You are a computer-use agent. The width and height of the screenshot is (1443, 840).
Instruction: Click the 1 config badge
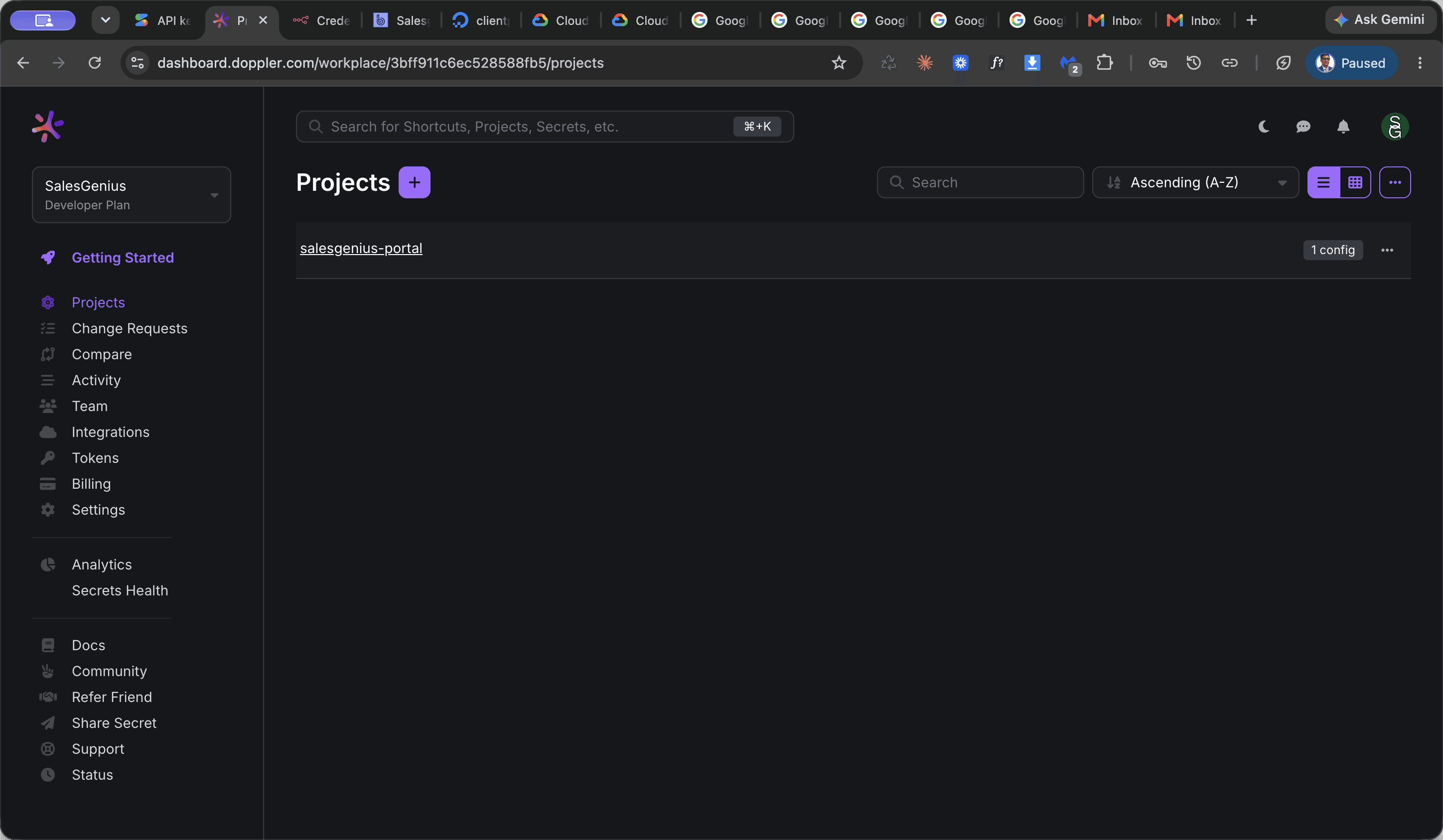pyautogui.click(x=1333, y=250)
